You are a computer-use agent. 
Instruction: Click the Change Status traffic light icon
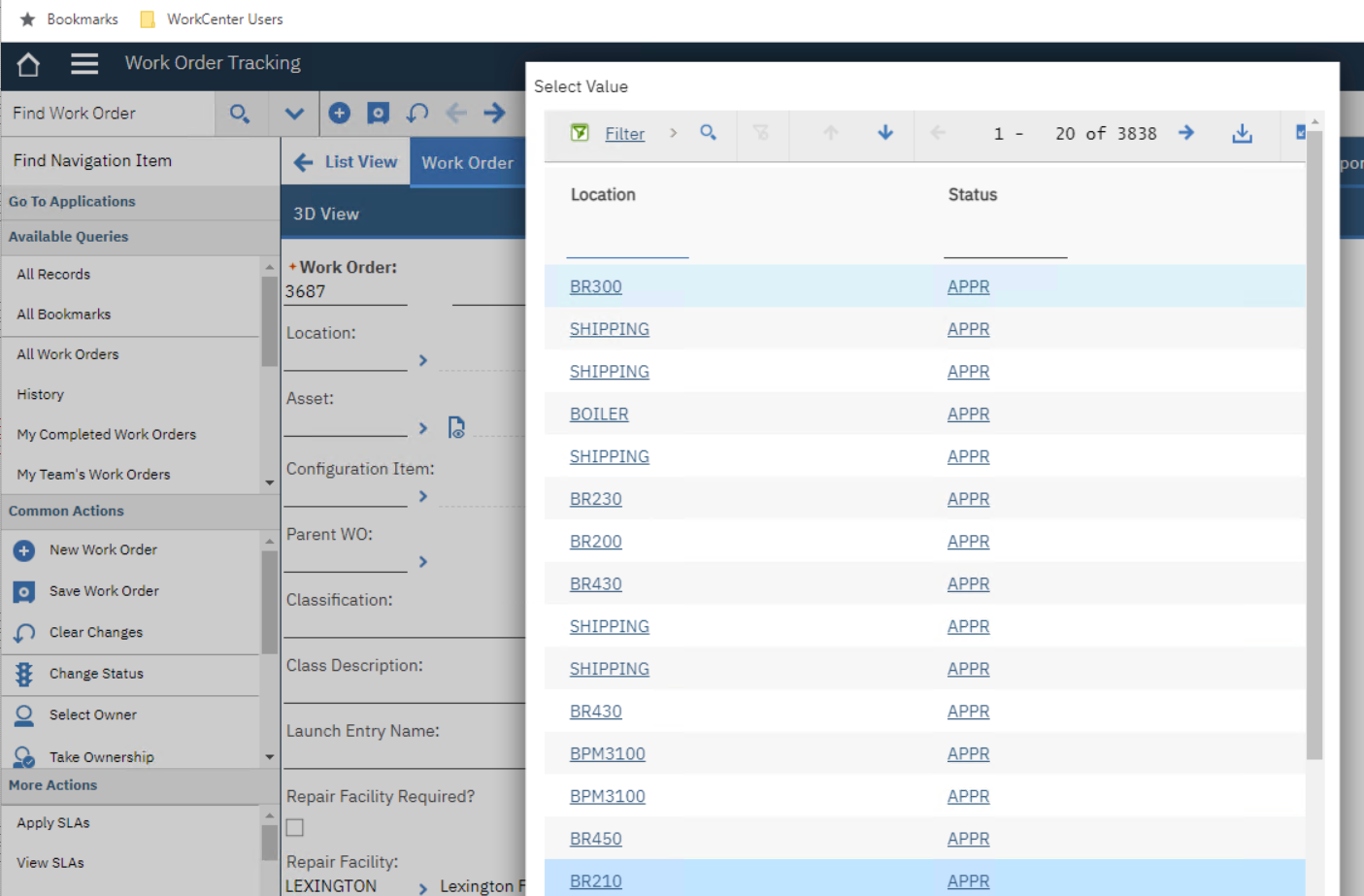coord(24,674)
